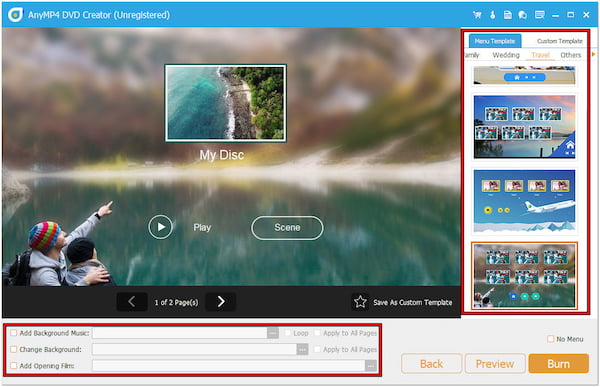The height and width of the screenshot is (387, 600).
Task: Browse for background music file
Action: pos(273,333)
